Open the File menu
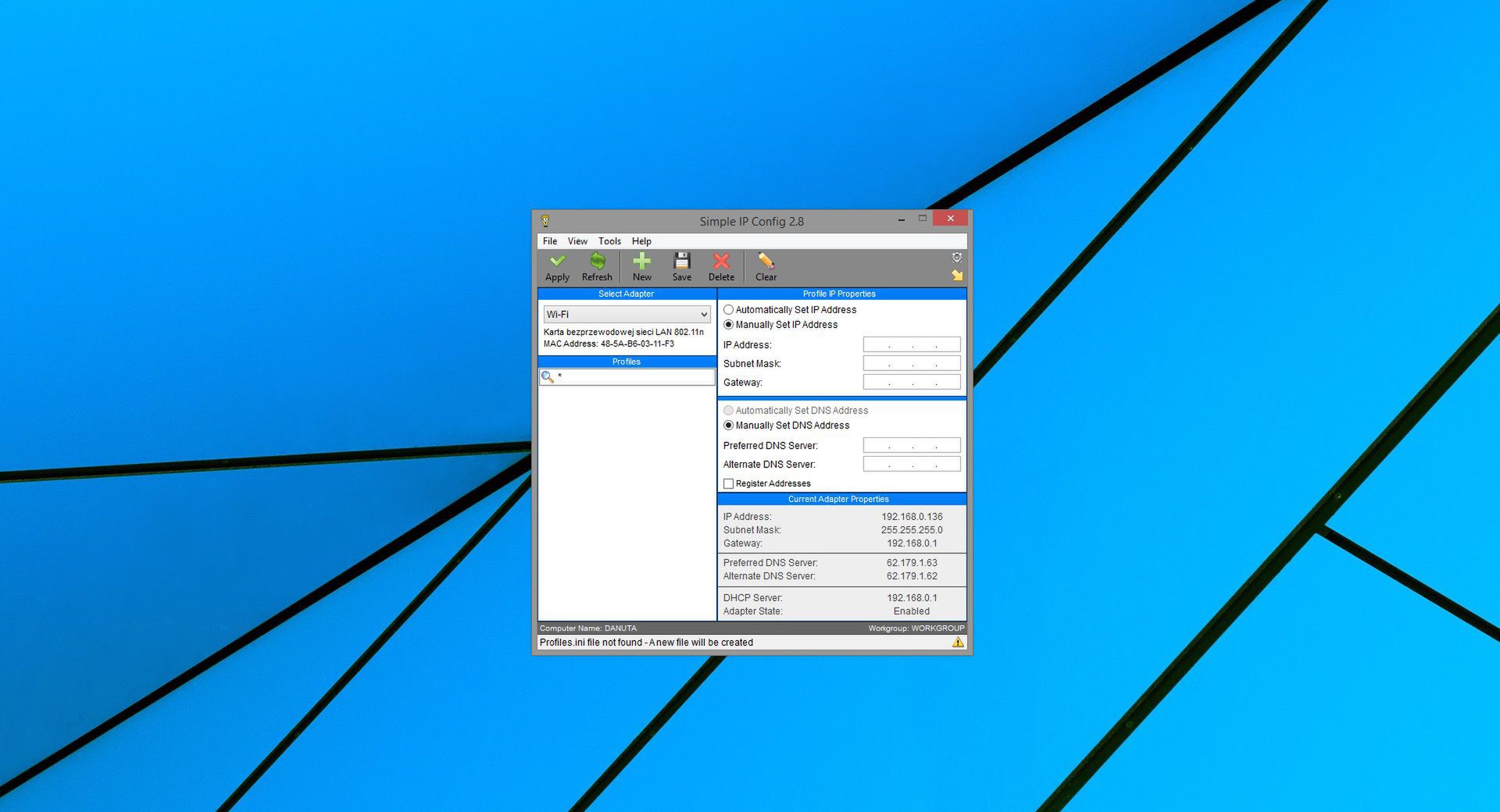 coord(549,241)
